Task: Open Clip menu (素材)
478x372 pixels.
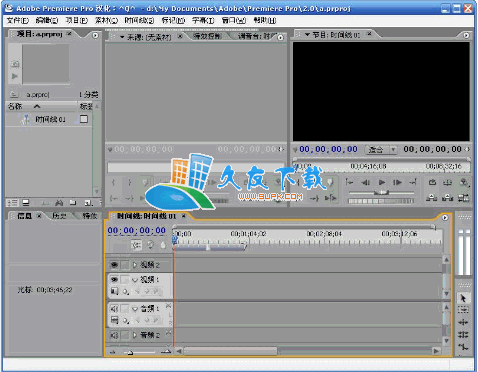Action: 106,21
